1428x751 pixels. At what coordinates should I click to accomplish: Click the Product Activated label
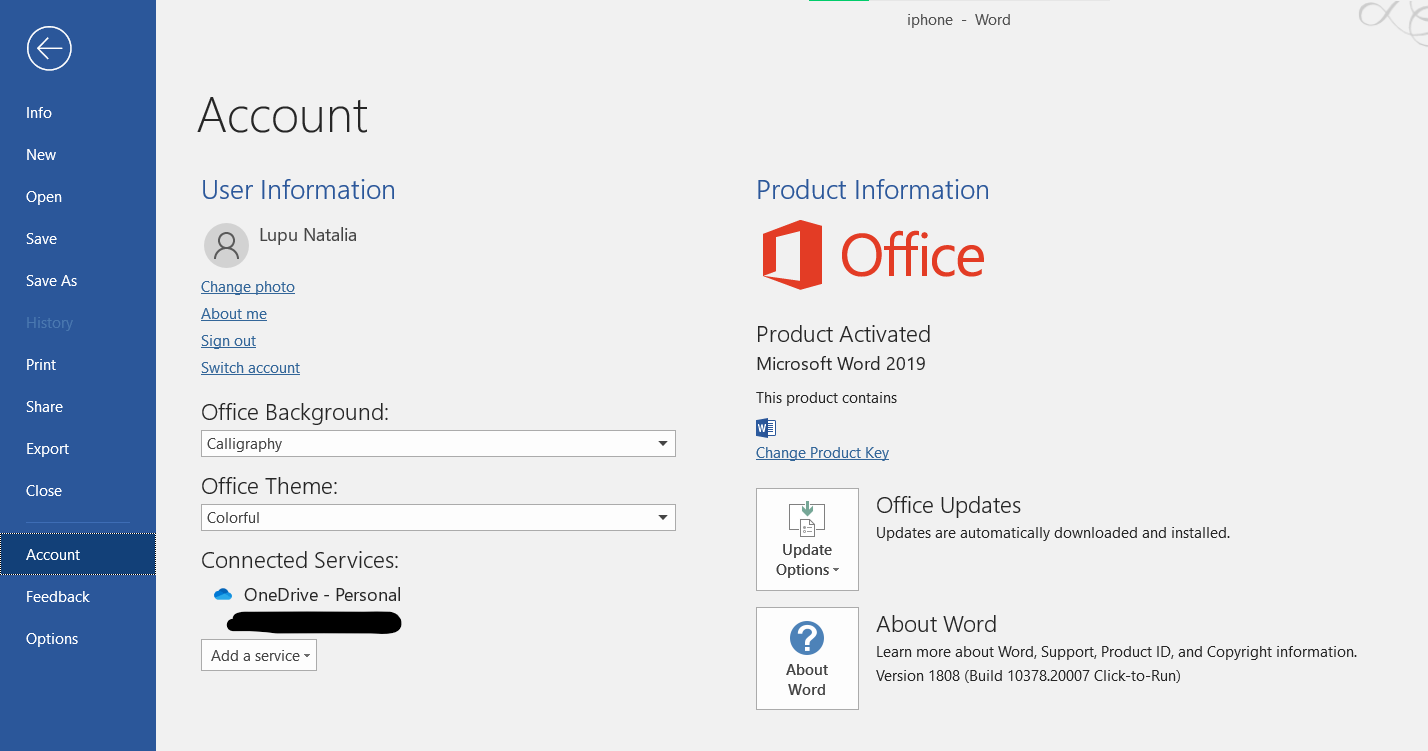tap(843, 334)
